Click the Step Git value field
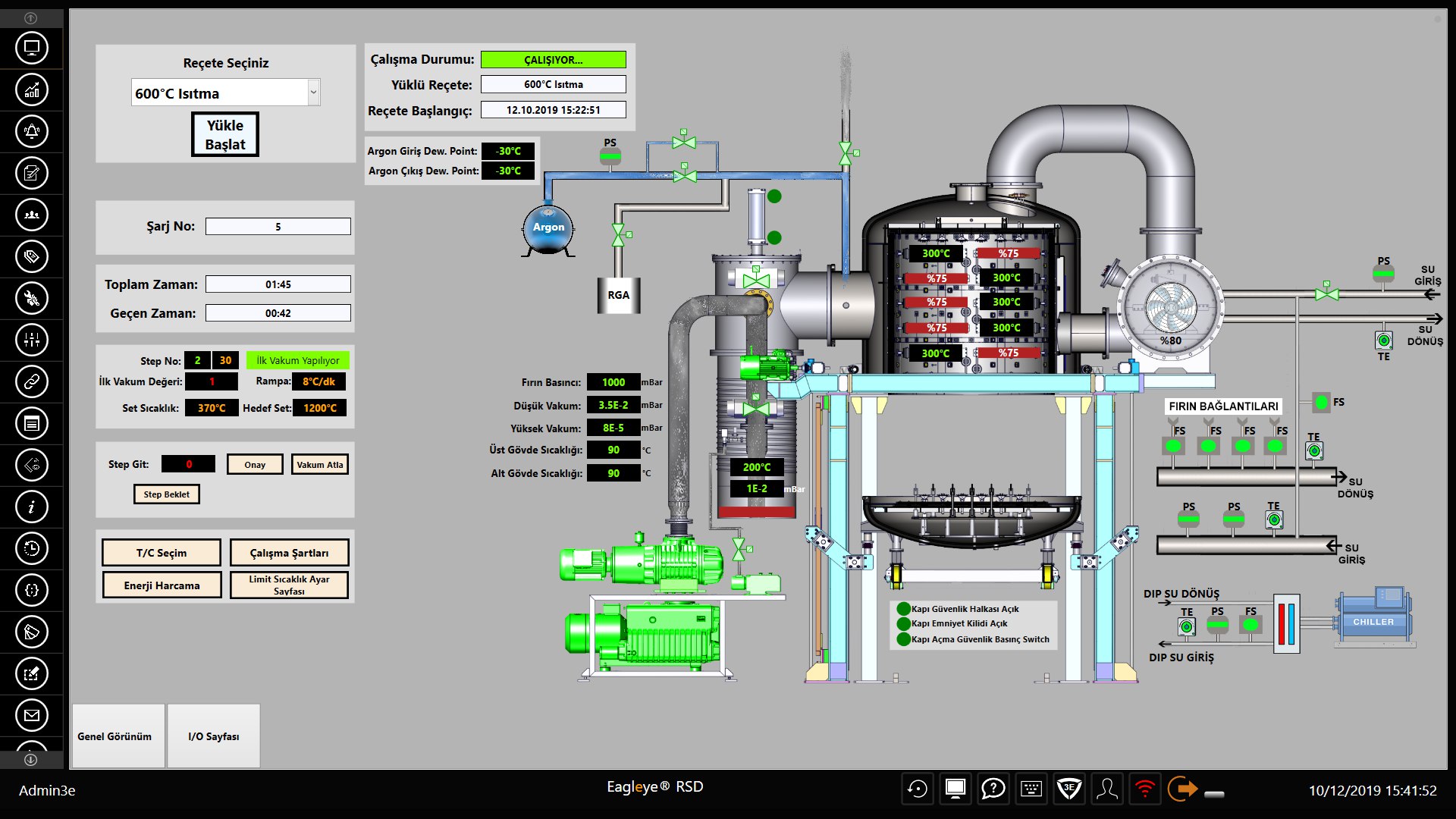Screen dimensions: 1456x819 [x=189, y=464]
